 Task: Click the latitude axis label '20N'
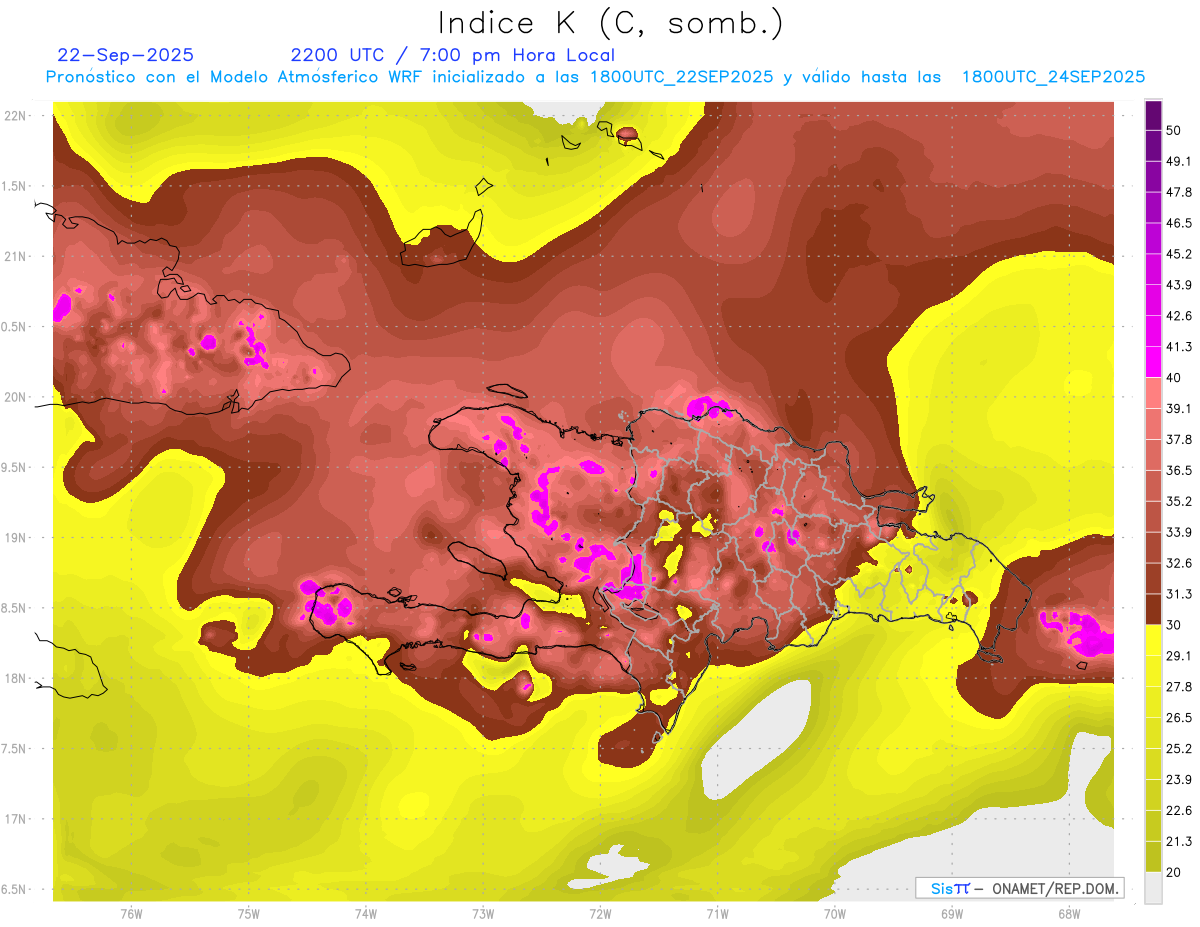click(14, 397)
